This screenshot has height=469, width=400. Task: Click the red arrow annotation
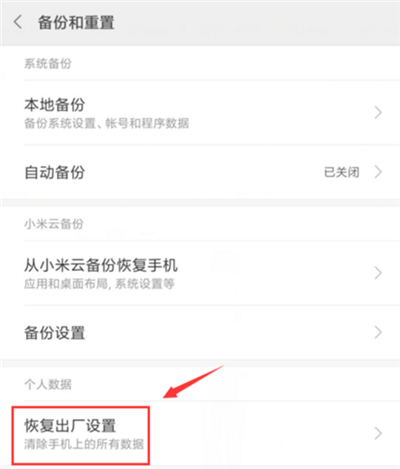click(193, 381)
